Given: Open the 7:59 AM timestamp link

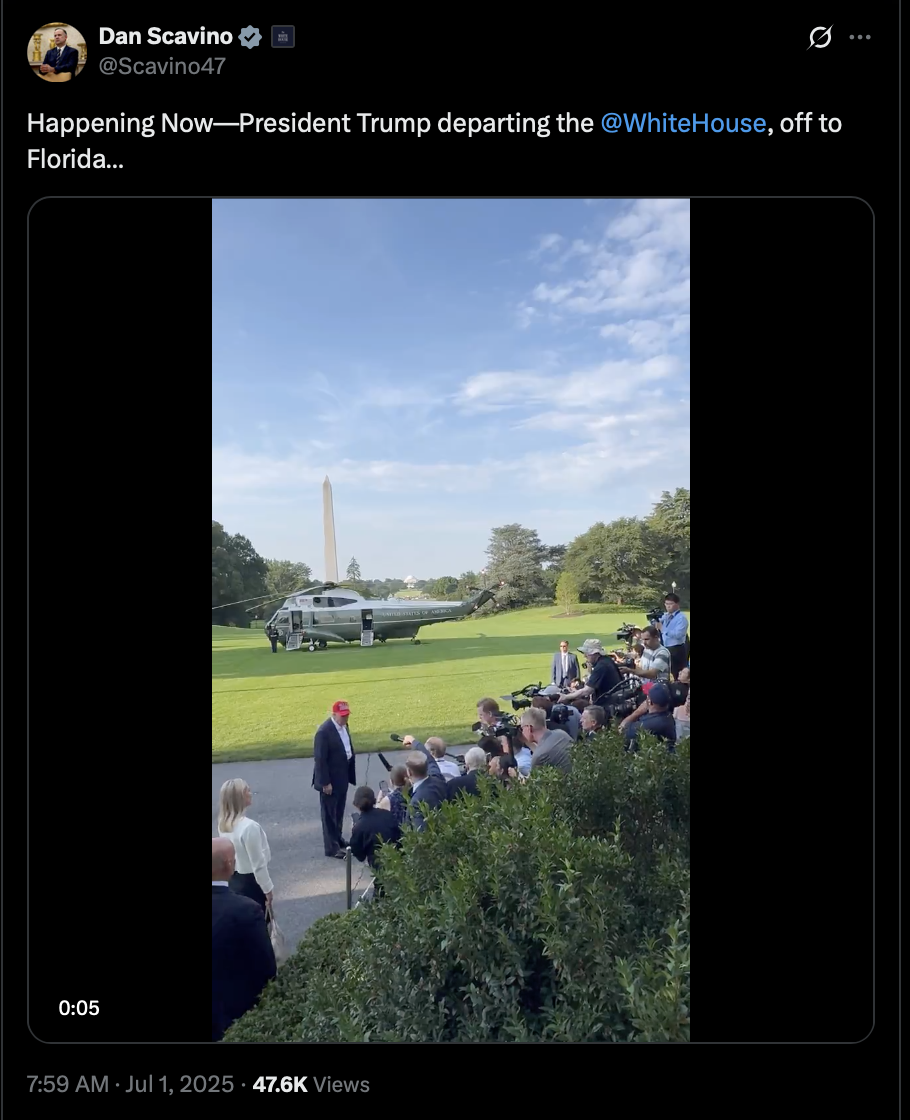Looking at the screenshot, I should coord(68,1084).
